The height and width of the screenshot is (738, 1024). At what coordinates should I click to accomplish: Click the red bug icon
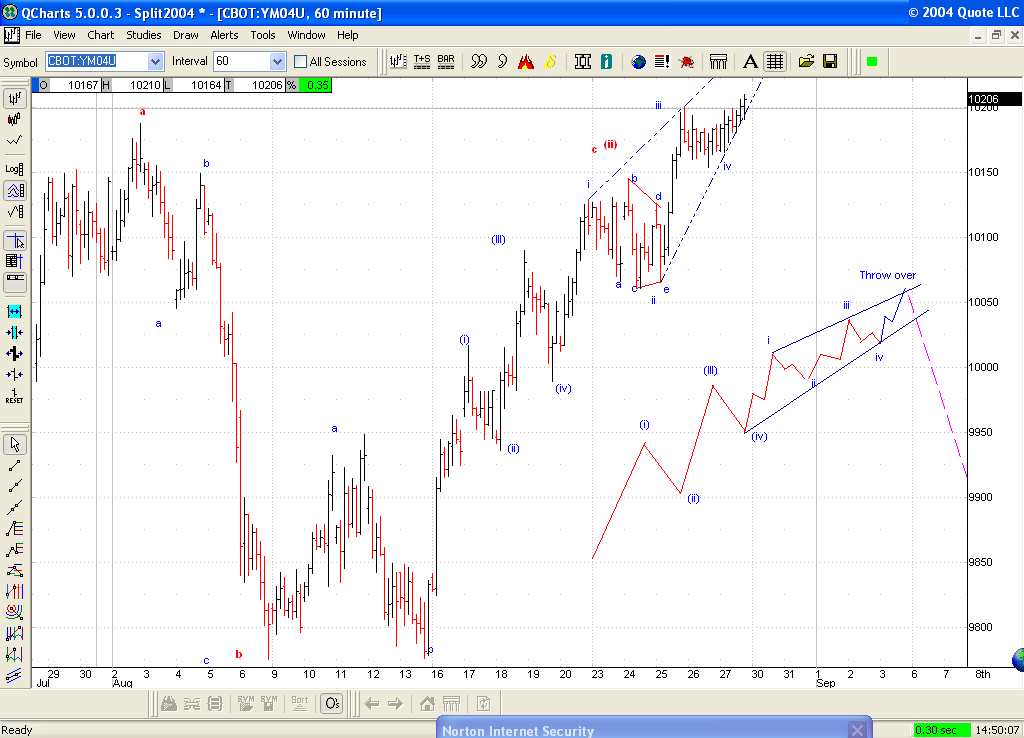pyautogui.click(x=686, y=61)
